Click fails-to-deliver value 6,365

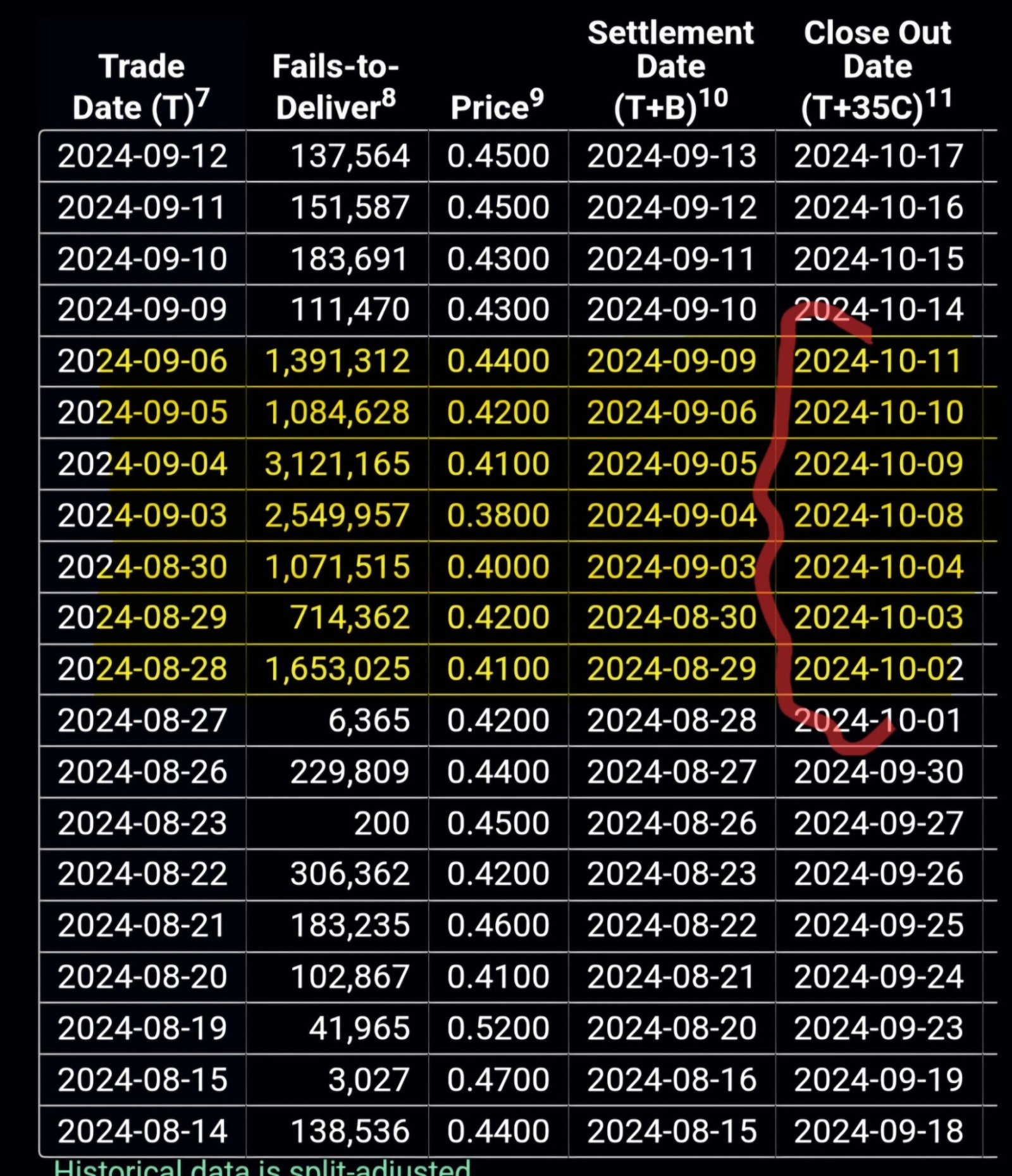(369, 721)
